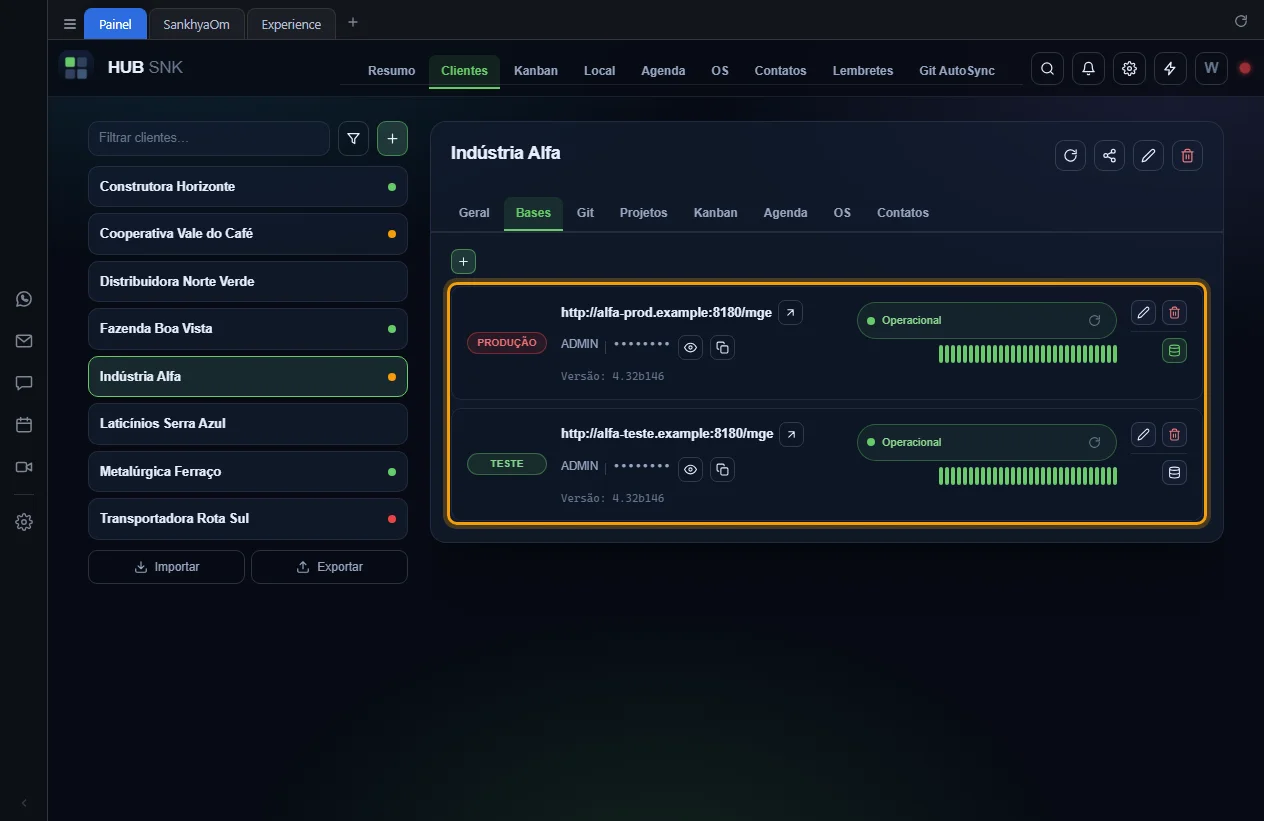This screenshot has height=821, width=1264.
Task: Click the Exportar button
Action: click(329, 567)
